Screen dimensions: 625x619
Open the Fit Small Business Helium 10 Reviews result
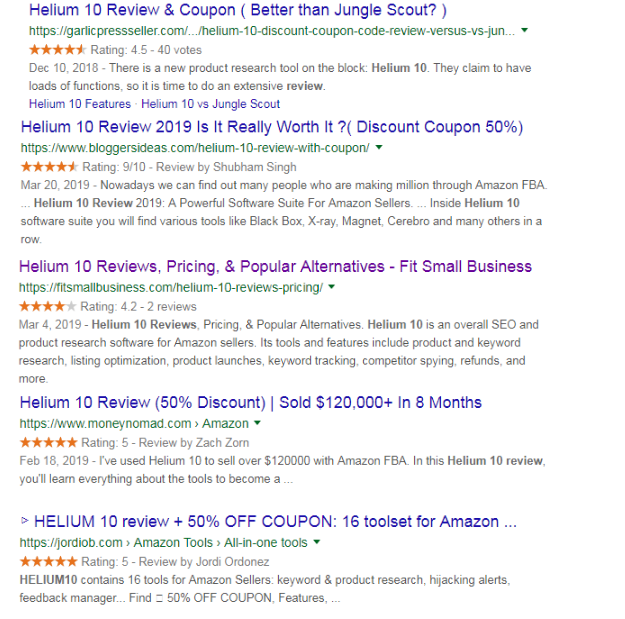coord(275,266)
